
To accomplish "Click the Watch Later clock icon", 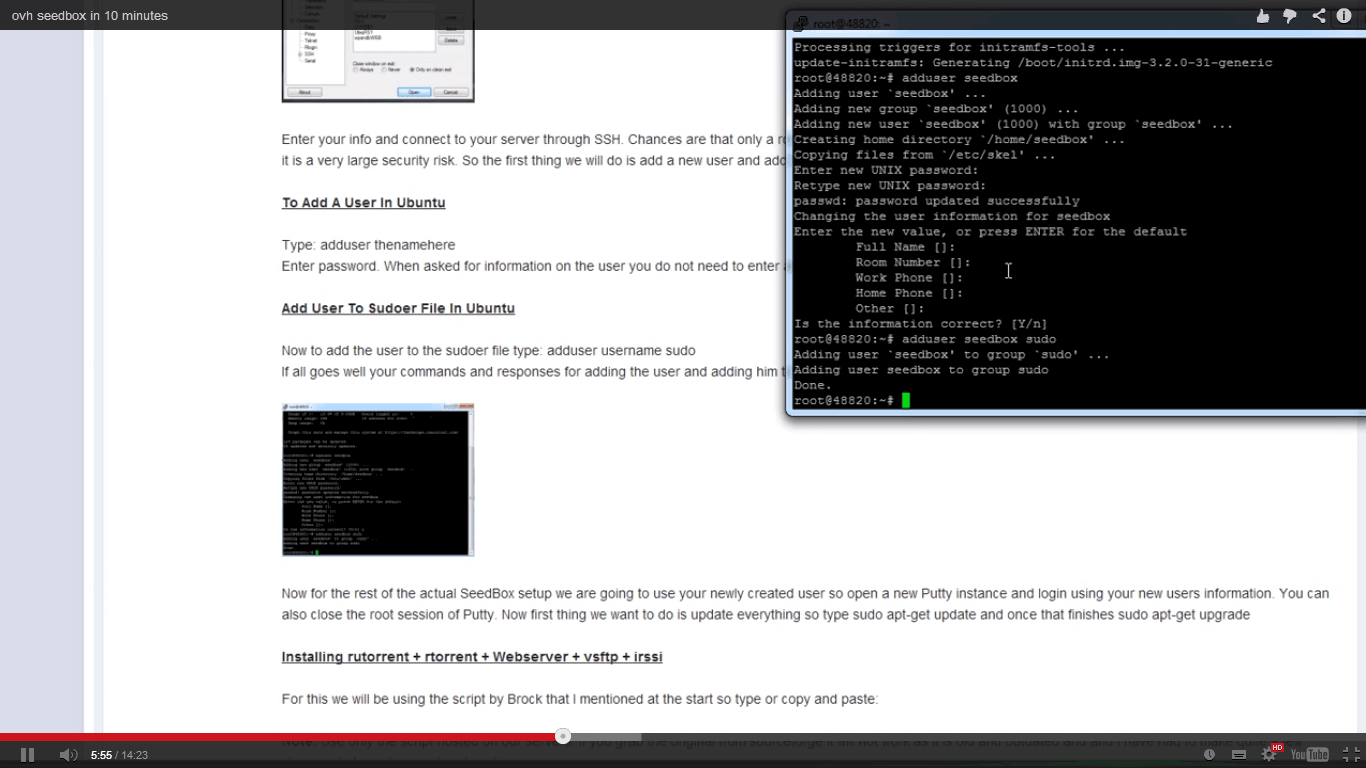I will (x=1210, y=755).
